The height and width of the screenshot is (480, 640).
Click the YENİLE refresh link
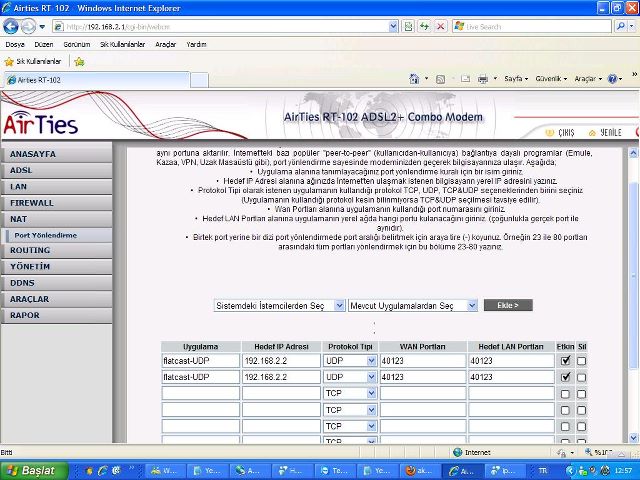[x=605, y=133]
